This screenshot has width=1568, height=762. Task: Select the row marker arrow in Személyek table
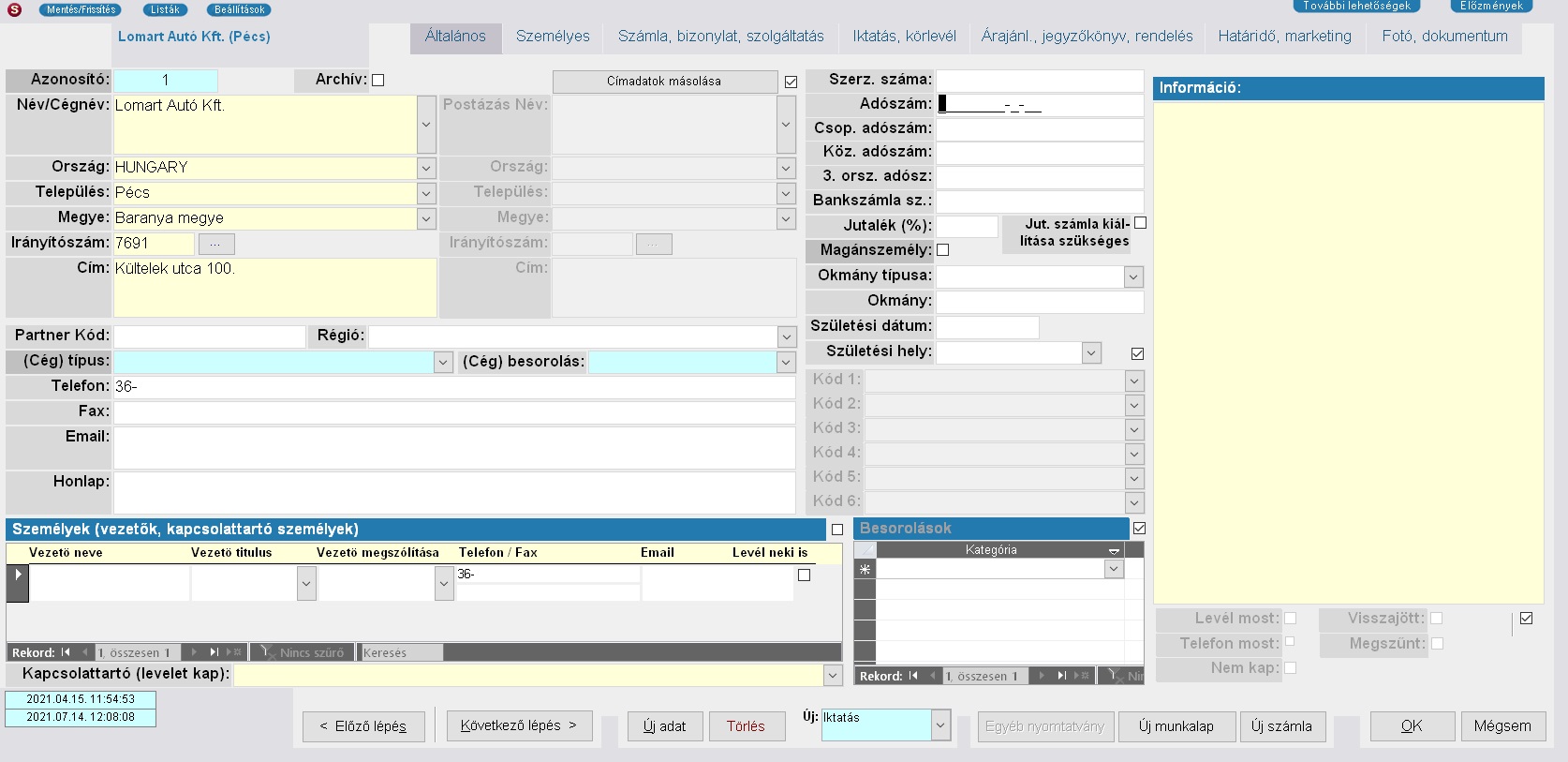18,575
